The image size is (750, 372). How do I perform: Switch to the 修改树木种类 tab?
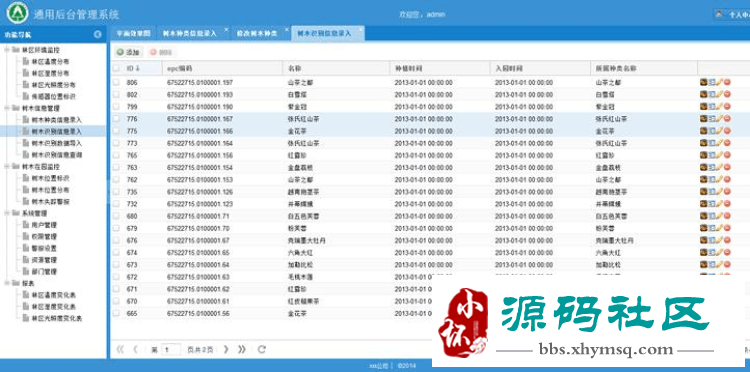[x=256, y=33]
